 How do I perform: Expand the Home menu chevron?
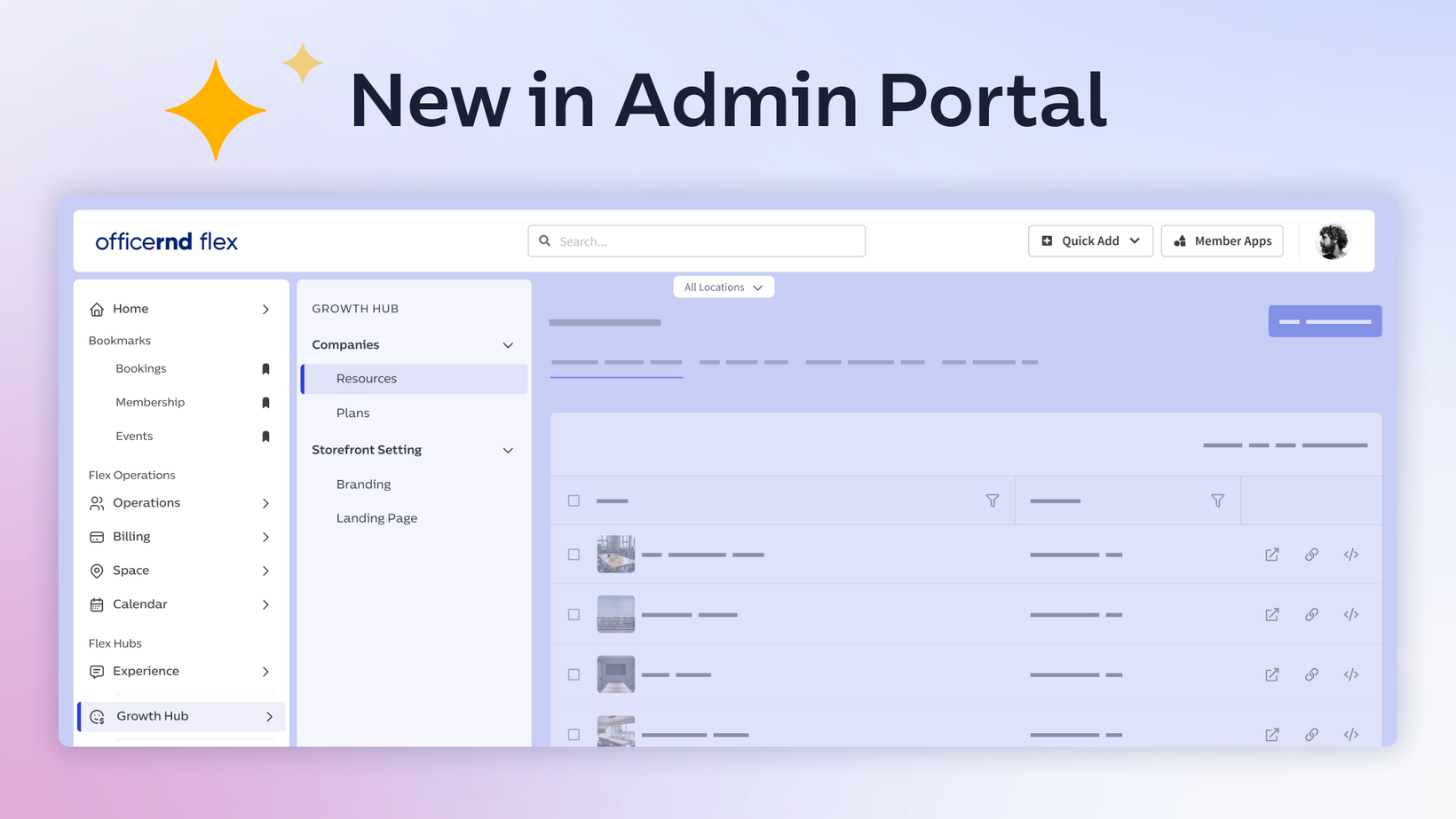pyautogui.click(x=265, y=310)
